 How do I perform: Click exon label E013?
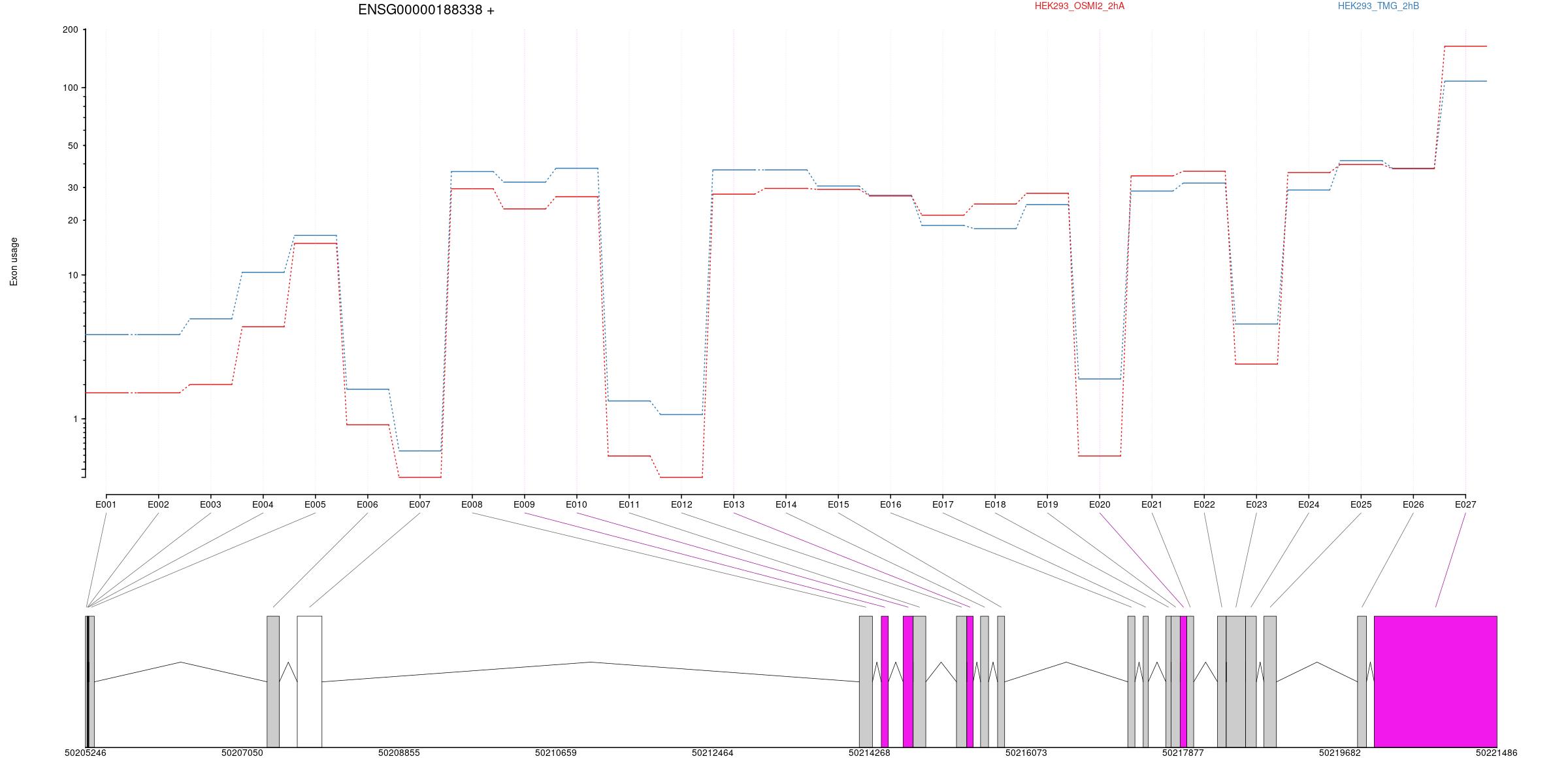[x=734, y=504]
